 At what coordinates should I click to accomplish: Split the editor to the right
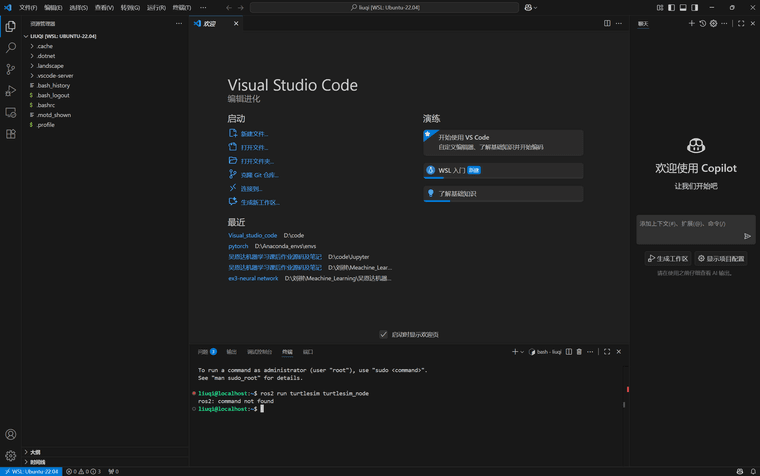point(607,23)
